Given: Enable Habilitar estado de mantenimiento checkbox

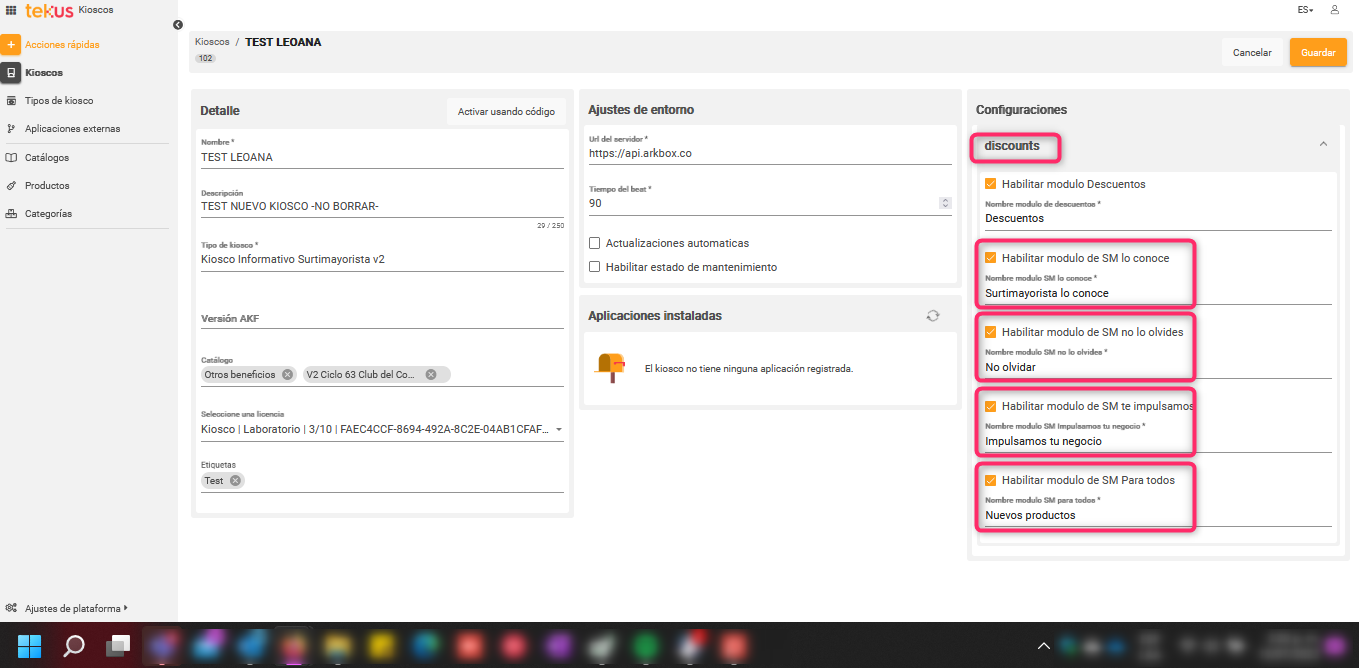Looking at the screenshot, I should [x=595, y=267].
